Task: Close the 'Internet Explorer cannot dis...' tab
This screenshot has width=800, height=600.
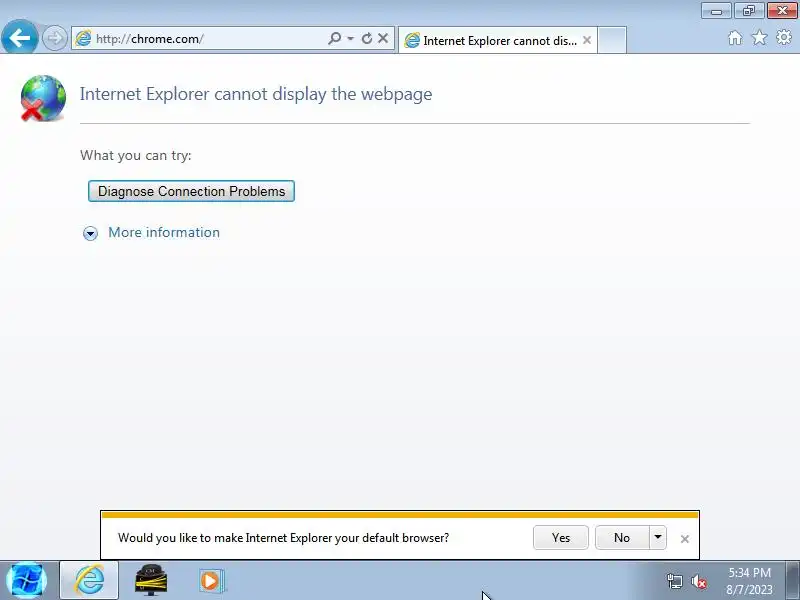Action: [x=587, y=40]
